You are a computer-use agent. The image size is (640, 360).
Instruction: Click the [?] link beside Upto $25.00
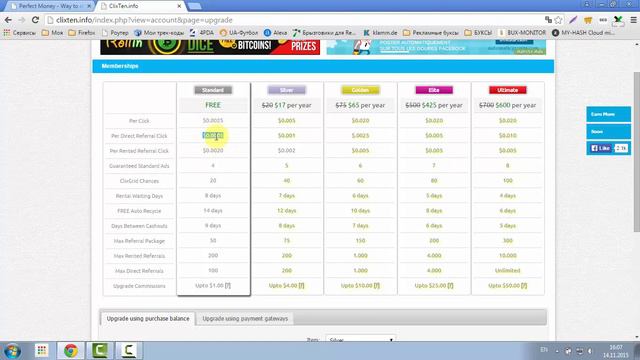(450, 286)
